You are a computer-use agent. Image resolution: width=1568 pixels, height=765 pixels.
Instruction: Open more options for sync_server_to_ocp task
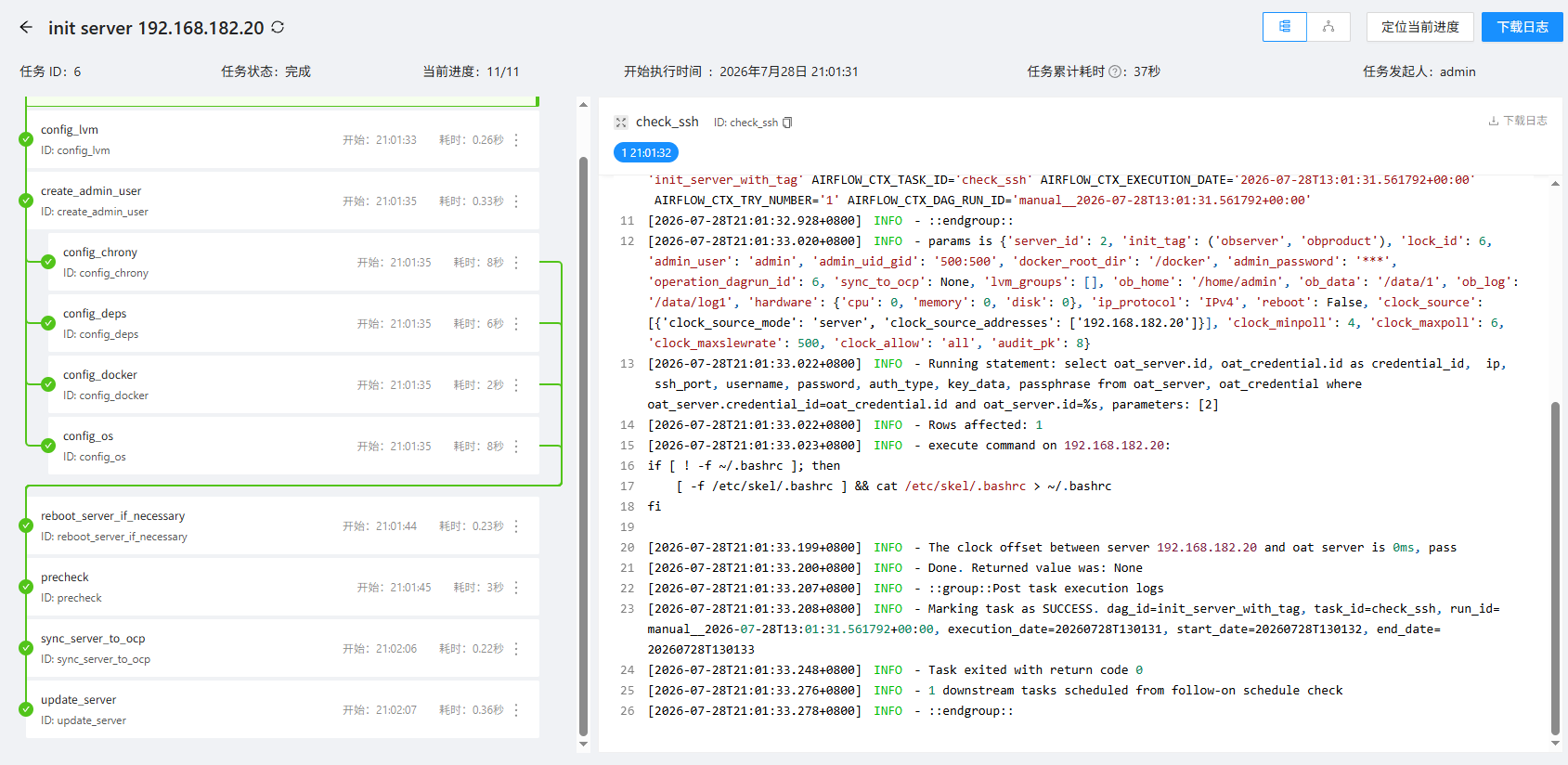(516, 649)
